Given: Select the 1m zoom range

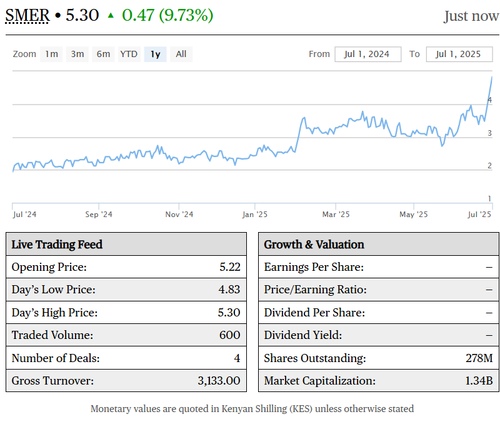Looking at the screenshot, I should [x=51, y=54].
